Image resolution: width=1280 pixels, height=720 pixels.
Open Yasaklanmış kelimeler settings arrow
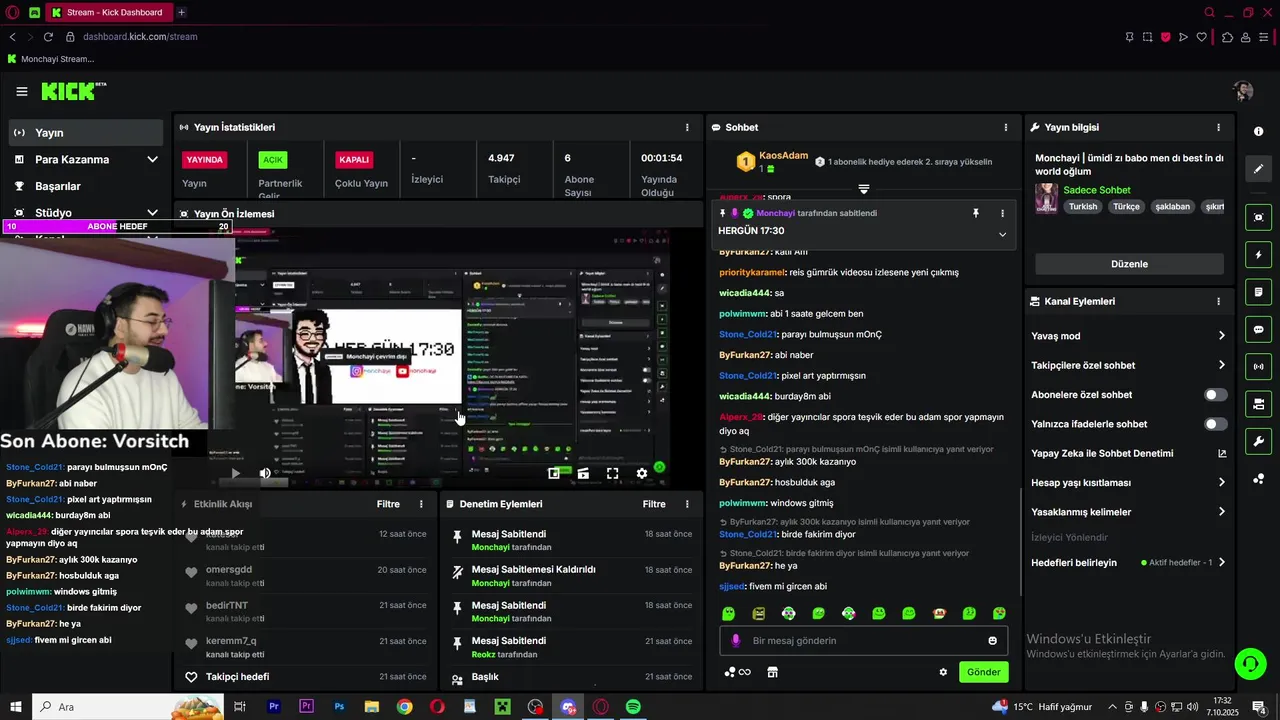click(x=1221, y=512)
